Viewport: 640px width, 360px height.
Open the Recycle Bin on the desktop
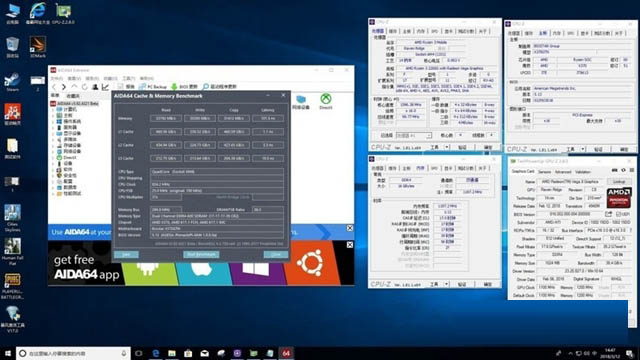pos(12,47)
